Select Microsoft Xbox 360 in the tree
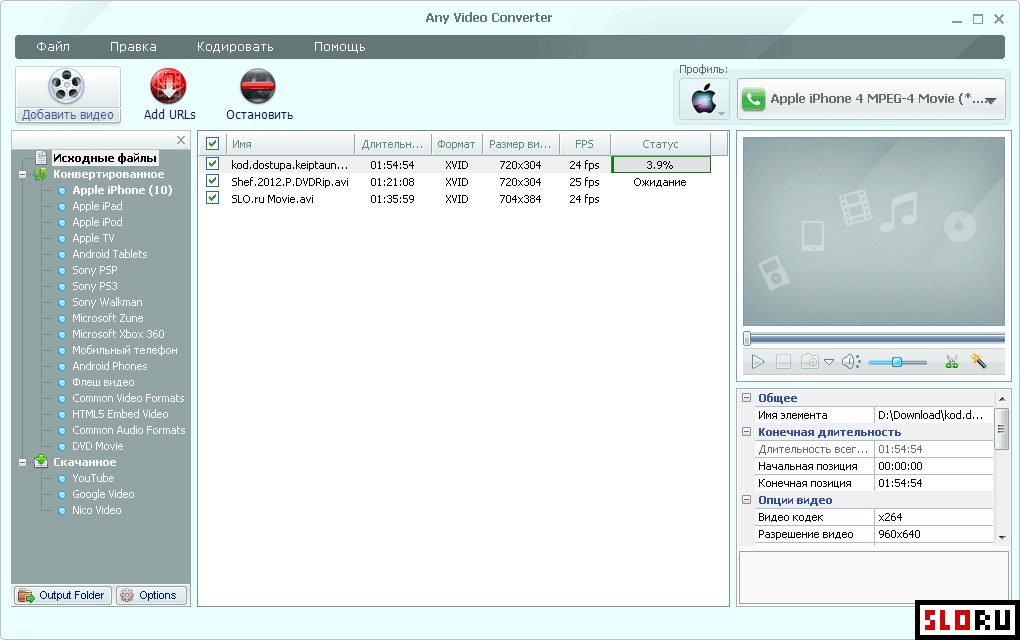 coord(118,334)
